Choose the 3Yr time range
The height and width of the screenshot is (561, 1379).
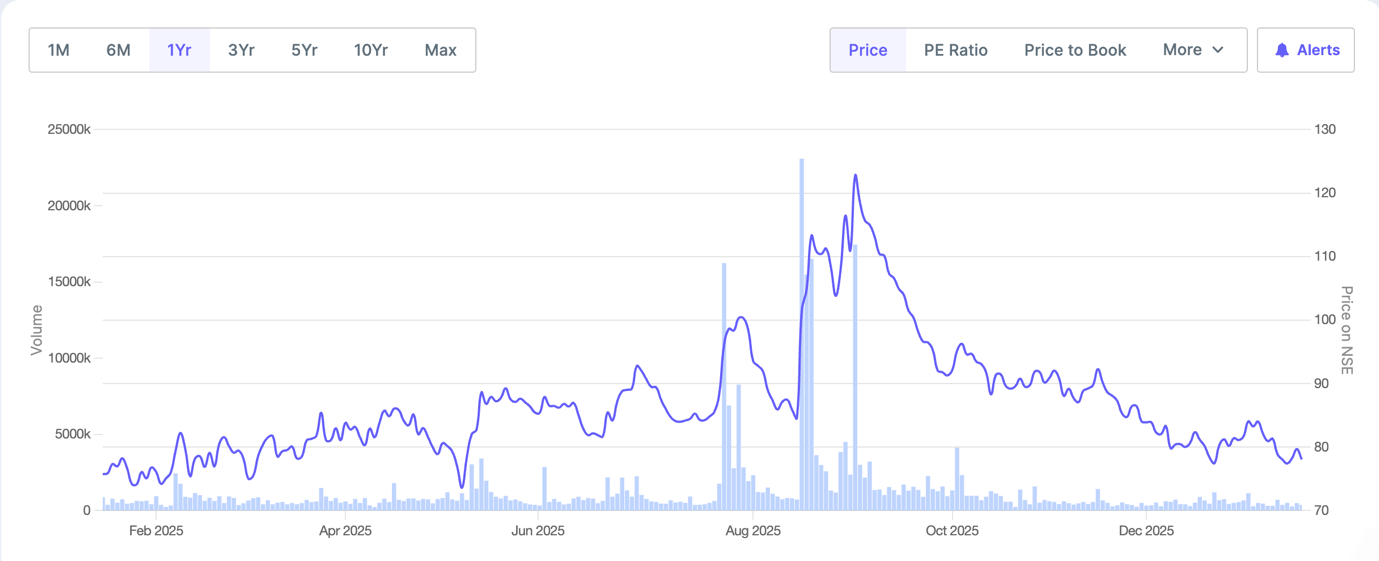point(241,50)
